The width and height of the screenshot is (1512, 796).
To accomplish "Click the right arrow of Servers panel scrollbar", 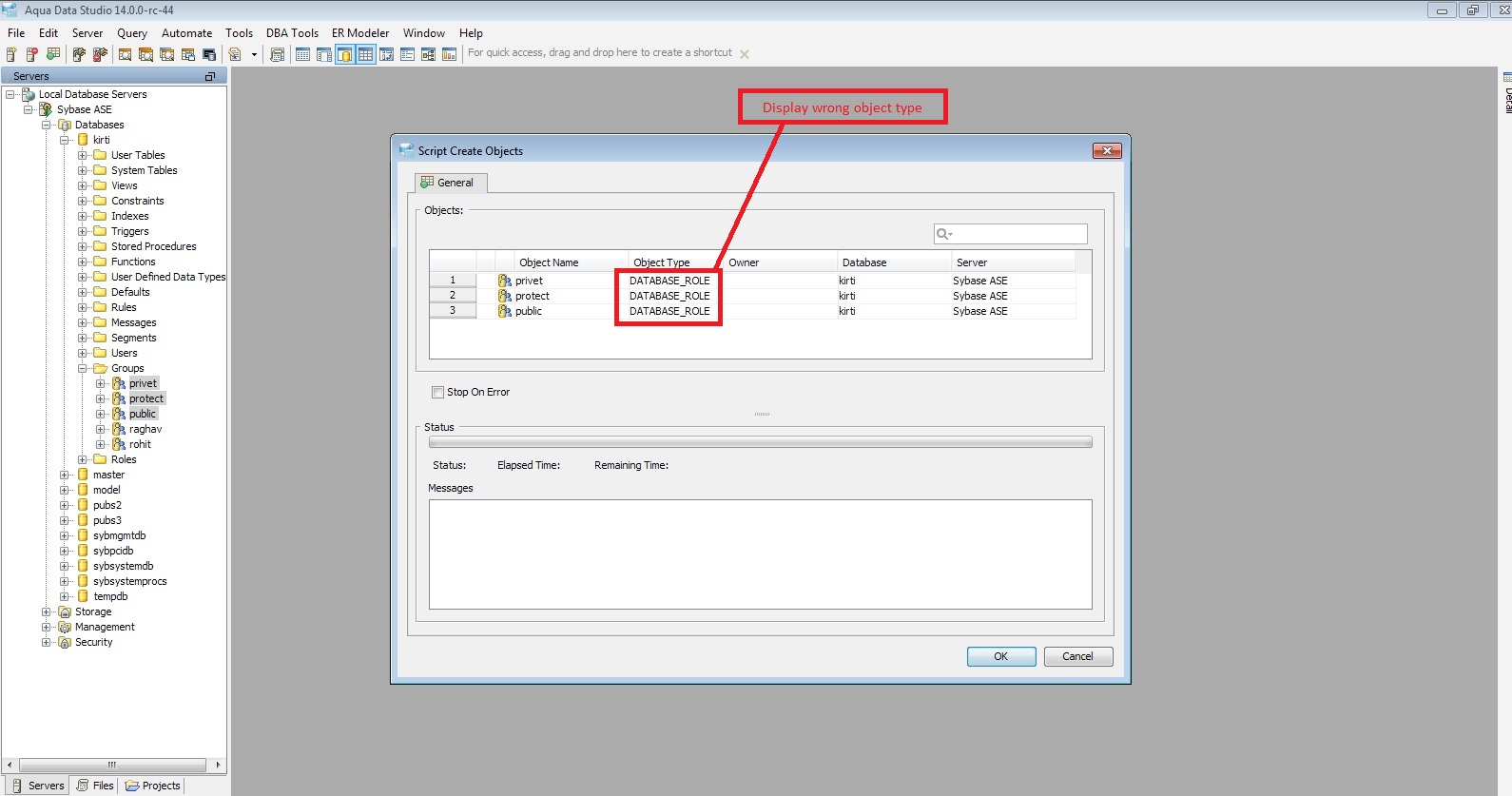I will pyautogui.click(x=218, y=765).
